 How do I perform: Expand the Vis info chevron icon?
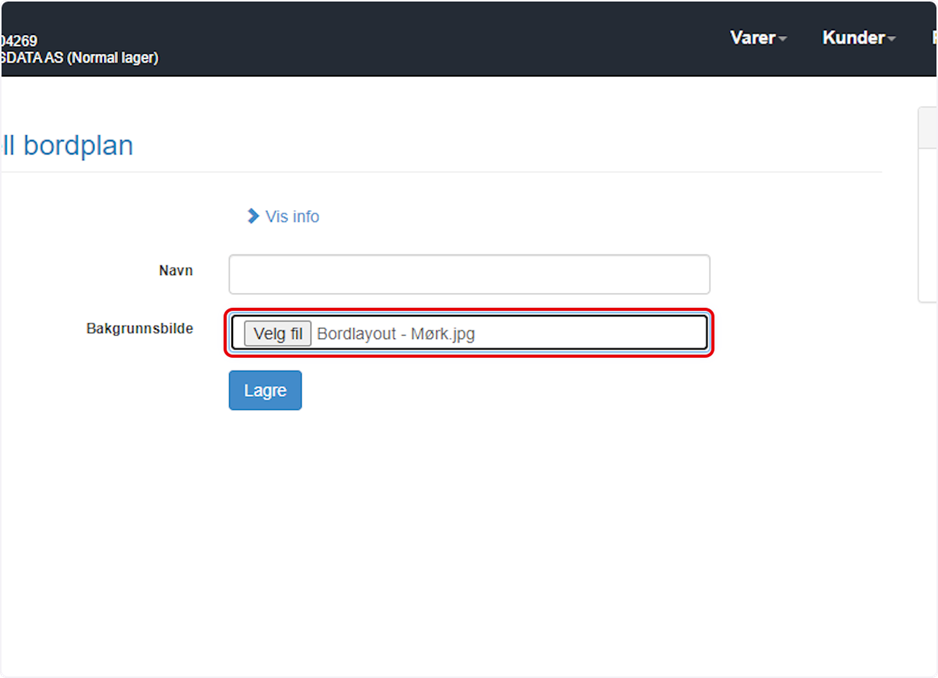coord(253,216)
